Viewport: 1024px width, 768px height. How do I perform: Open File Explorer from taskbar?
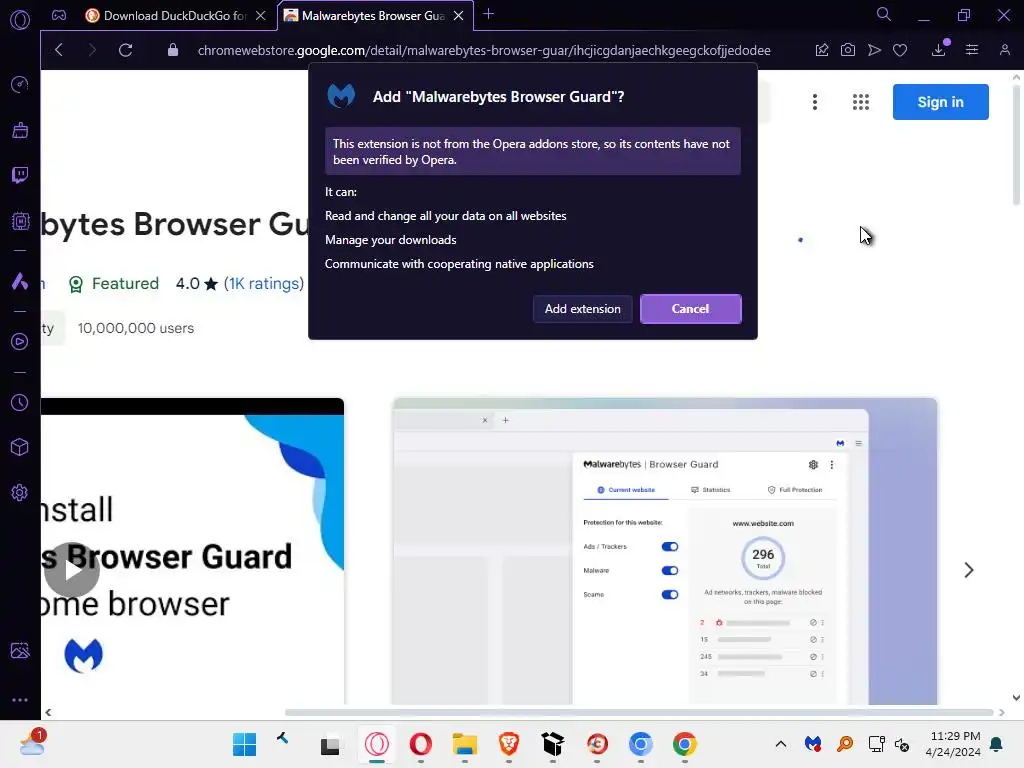(x=465, y=744)
